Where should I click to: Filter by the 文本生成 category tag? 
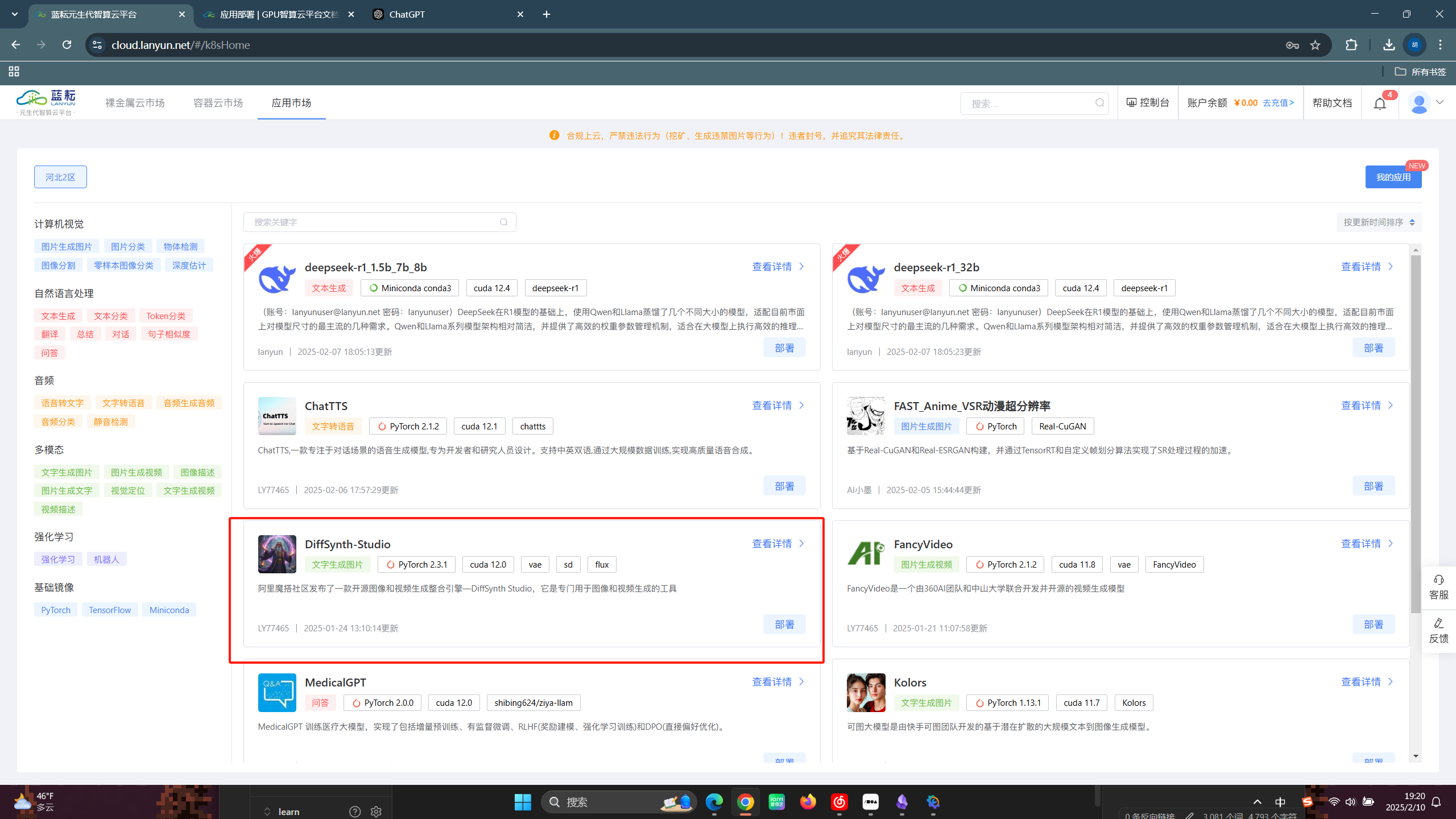click(x=58, y=316)
